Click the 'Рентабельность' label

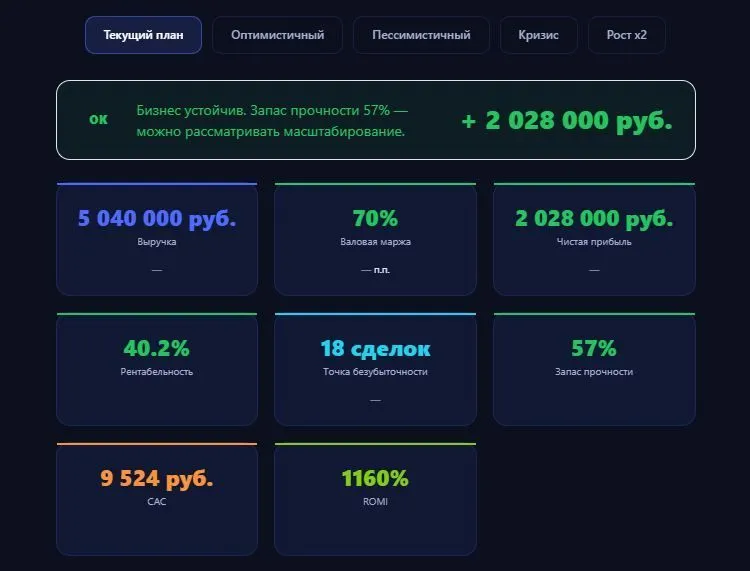click(x=157, y=372)
